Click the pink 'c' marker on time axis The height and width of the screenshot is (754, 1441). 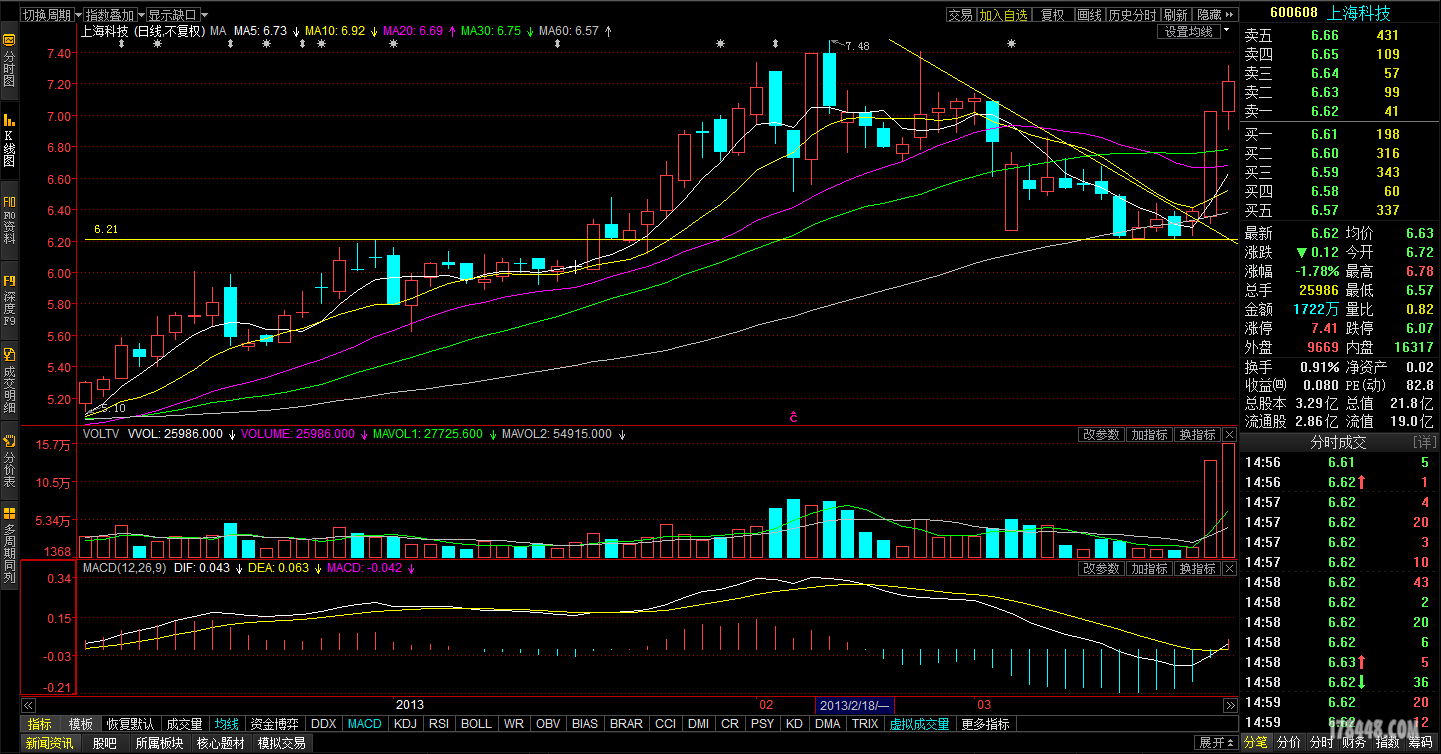(792, 416)
